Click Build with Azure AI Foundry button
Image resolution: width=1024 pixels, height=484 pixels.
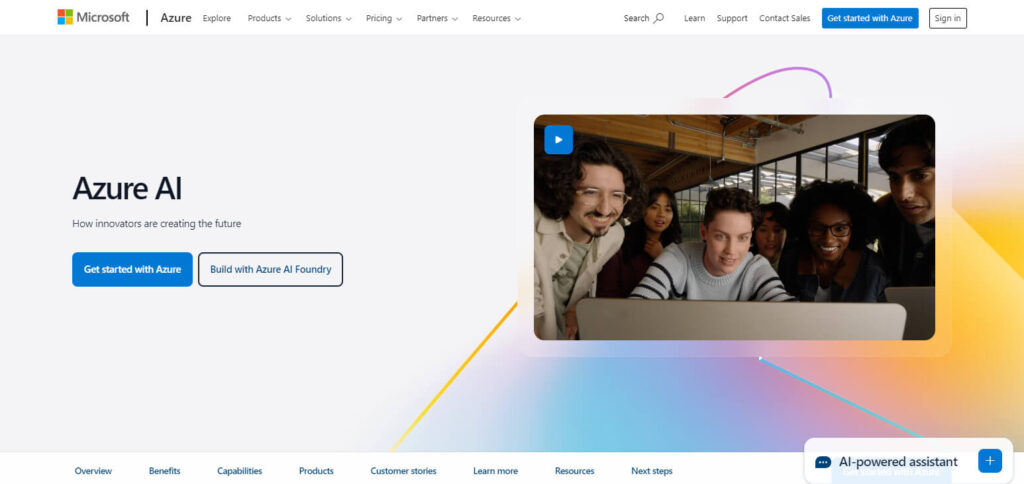coord(270,269)
